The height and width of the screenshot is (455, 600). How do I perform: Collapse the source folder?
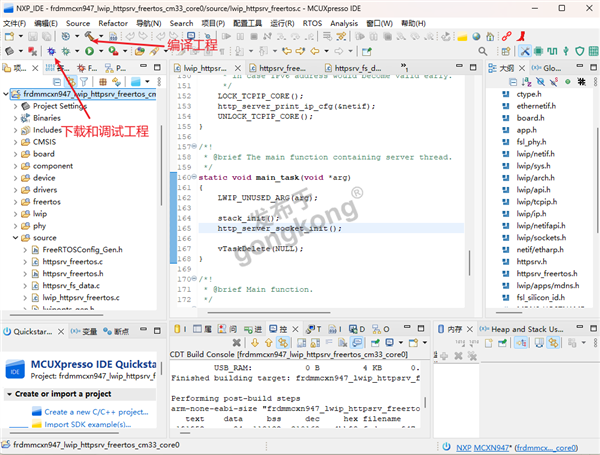pos(15,238)
